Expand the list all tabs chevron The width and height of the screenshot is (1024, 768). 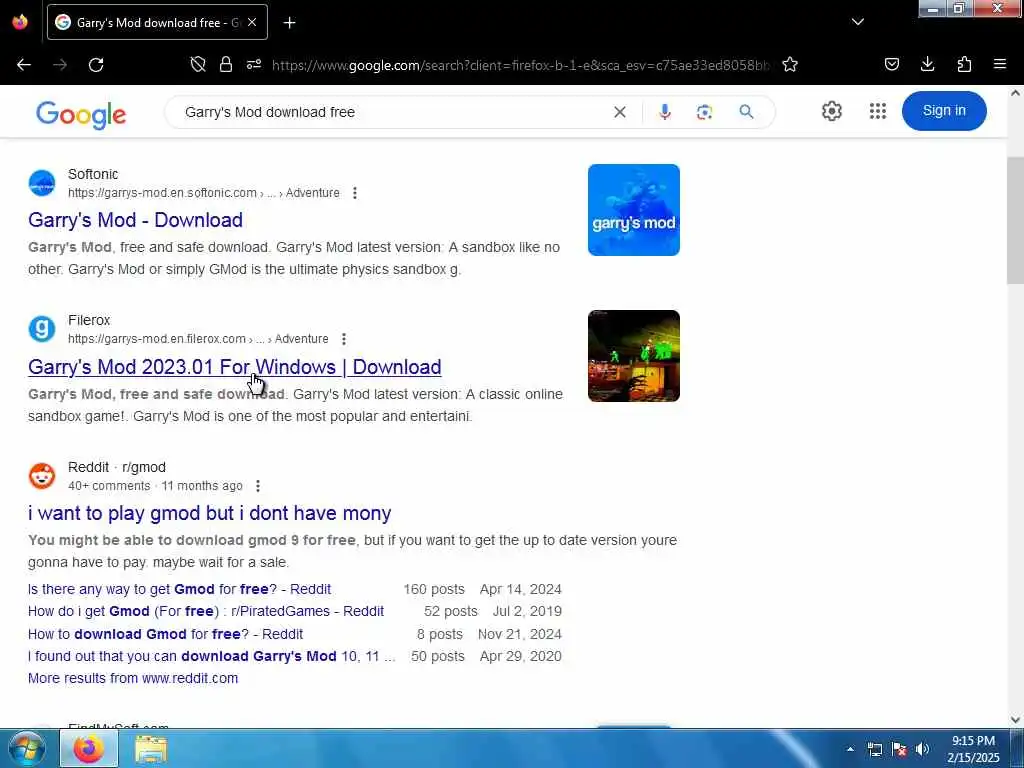(x=858, y=22)
